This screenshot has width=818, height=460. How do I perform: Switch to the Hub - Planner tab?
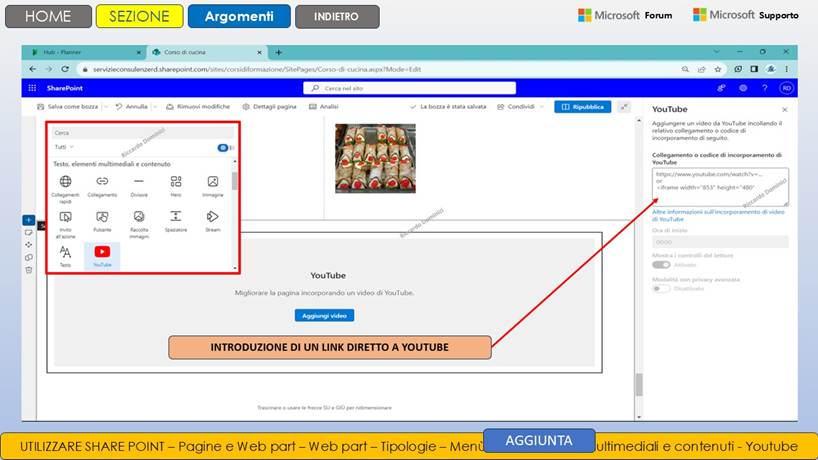pyautogui.click(x=81, y=52)
